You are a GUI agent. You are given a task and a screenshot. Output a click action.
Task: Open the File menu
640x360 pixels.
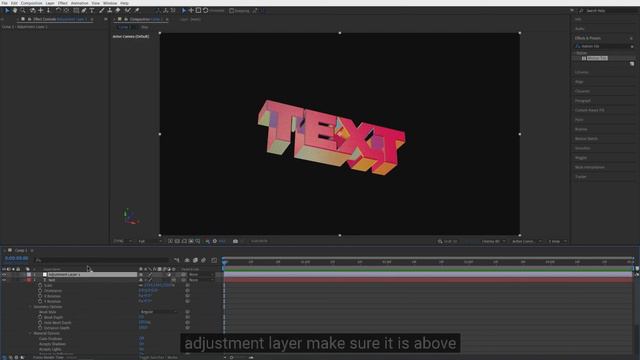(4, 3)
